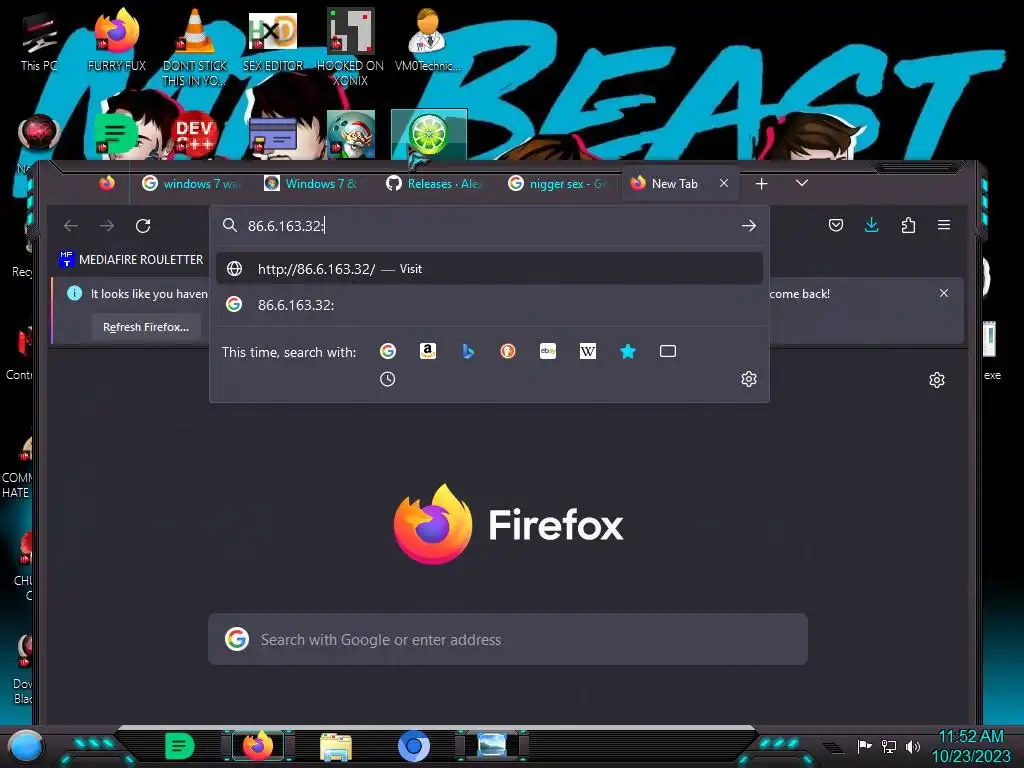
Task: Select the Google search suggestion 86.6.163.32:
Action: click(489, 304)
